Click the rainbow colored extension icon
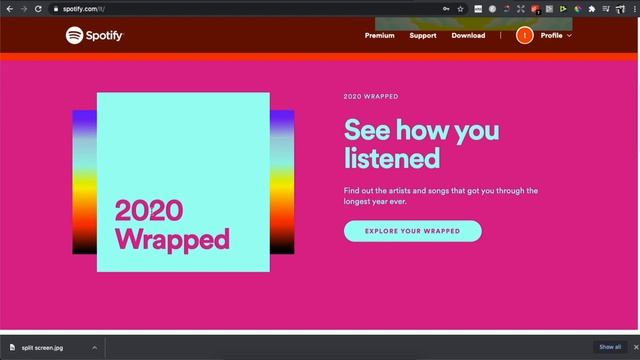The image size is (640, 360). pyautogui.click(x=578, y=9)
